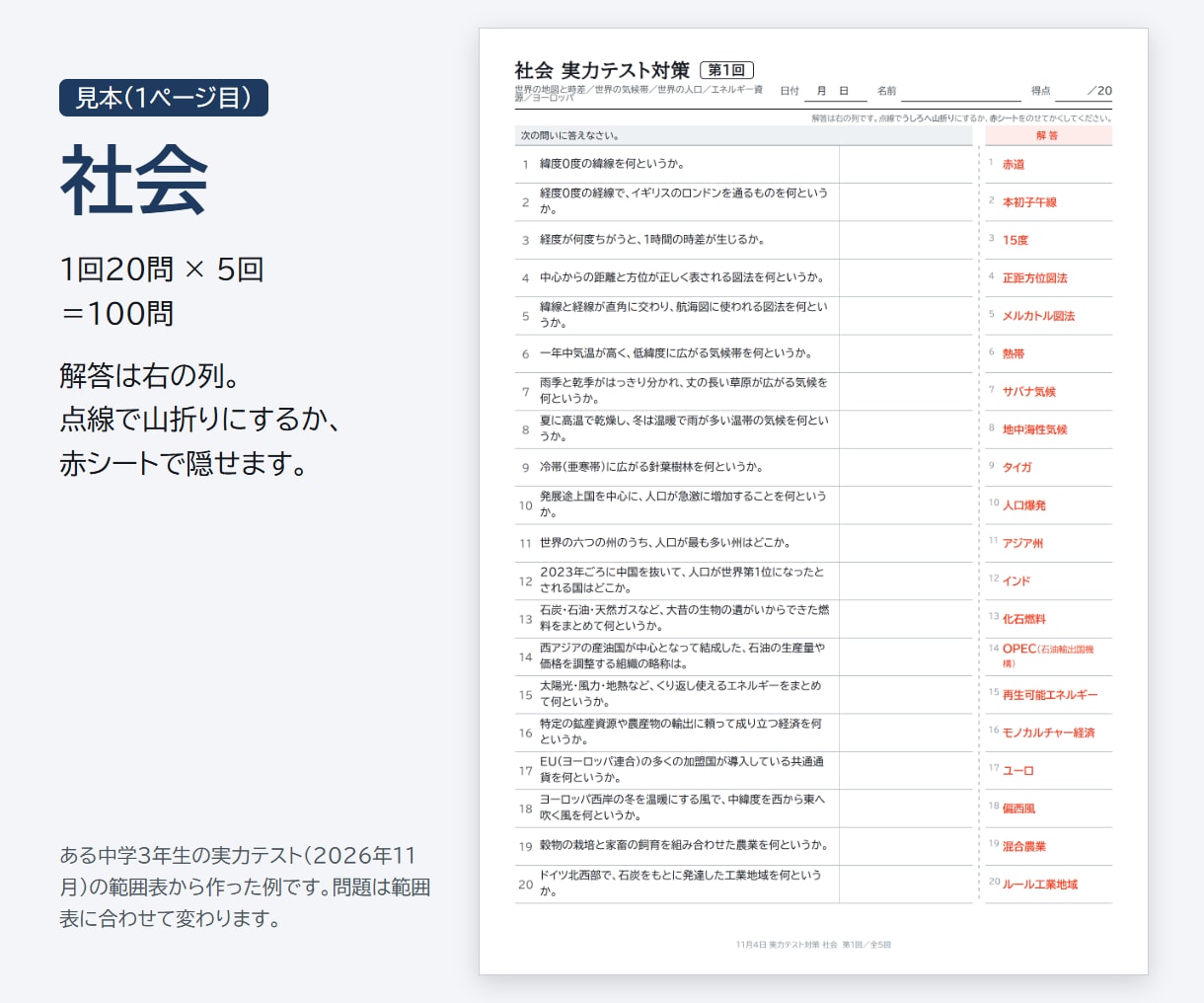1204x1003 pixels.
Task: Click question 14 about 西アジアの産油国
Action: click(682, 656)
